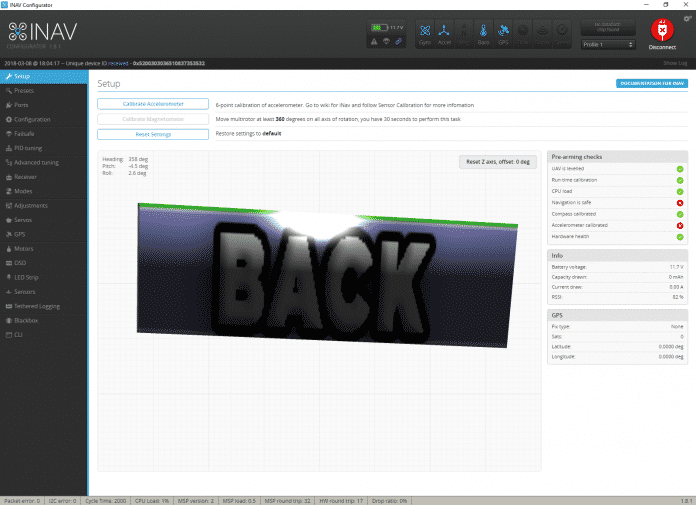
Task: Open the Ports tab in sidebar
Action: [x=21, y=105]
